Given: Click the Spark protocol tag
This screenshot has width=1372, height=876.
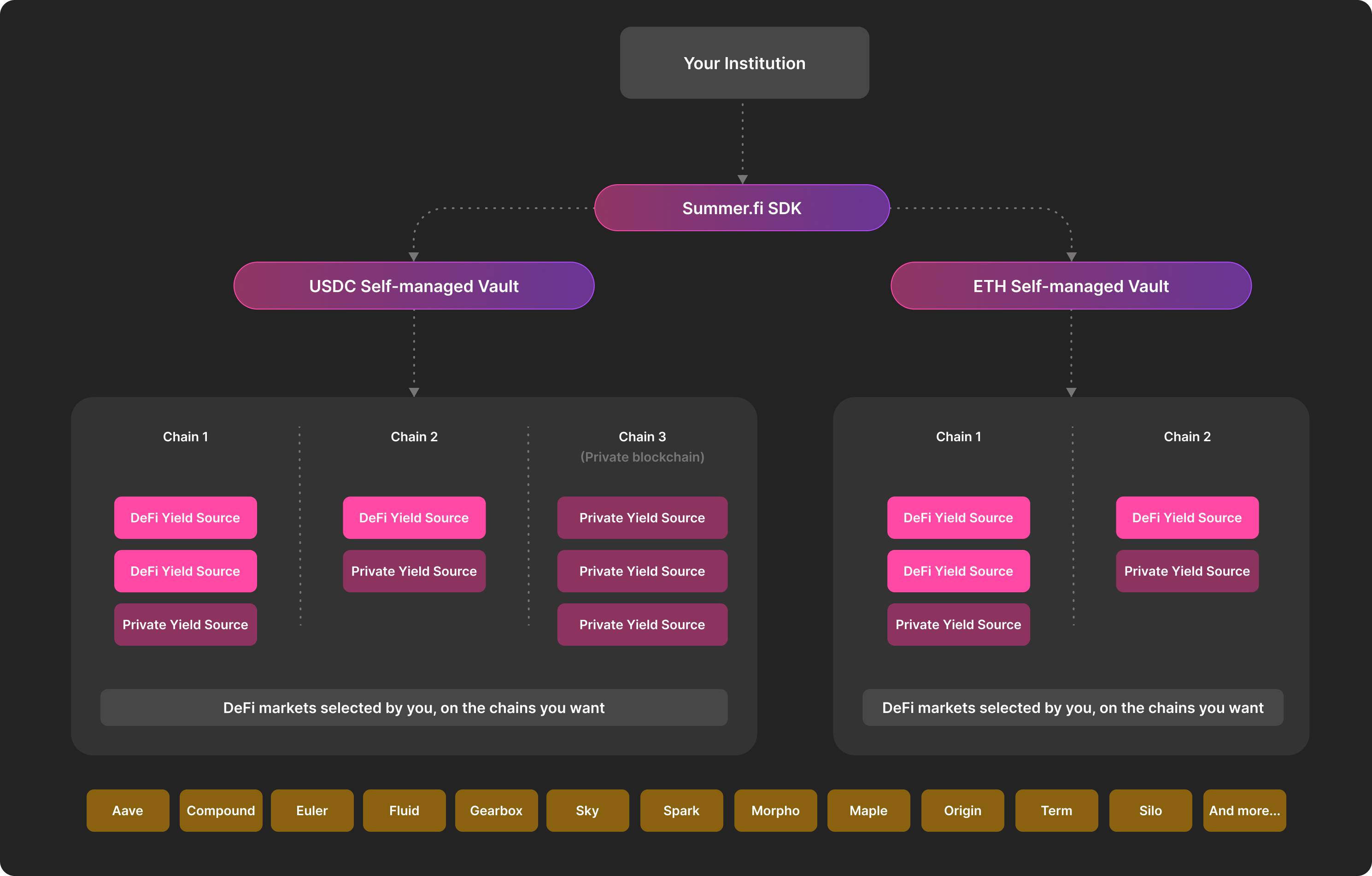Looking at the screenshot, I should [x=681, y=810].
